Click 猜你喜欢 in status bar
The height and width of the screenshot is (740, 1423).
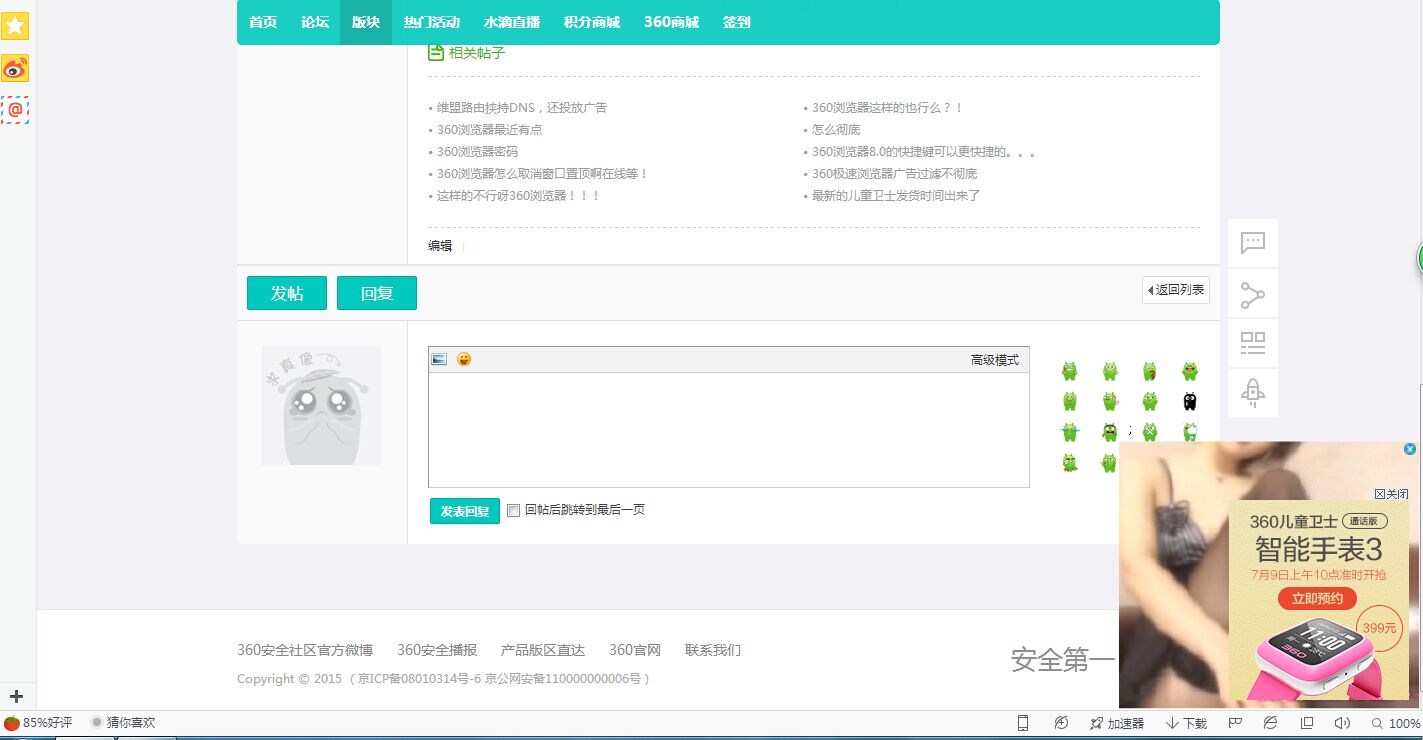[123, 722]
